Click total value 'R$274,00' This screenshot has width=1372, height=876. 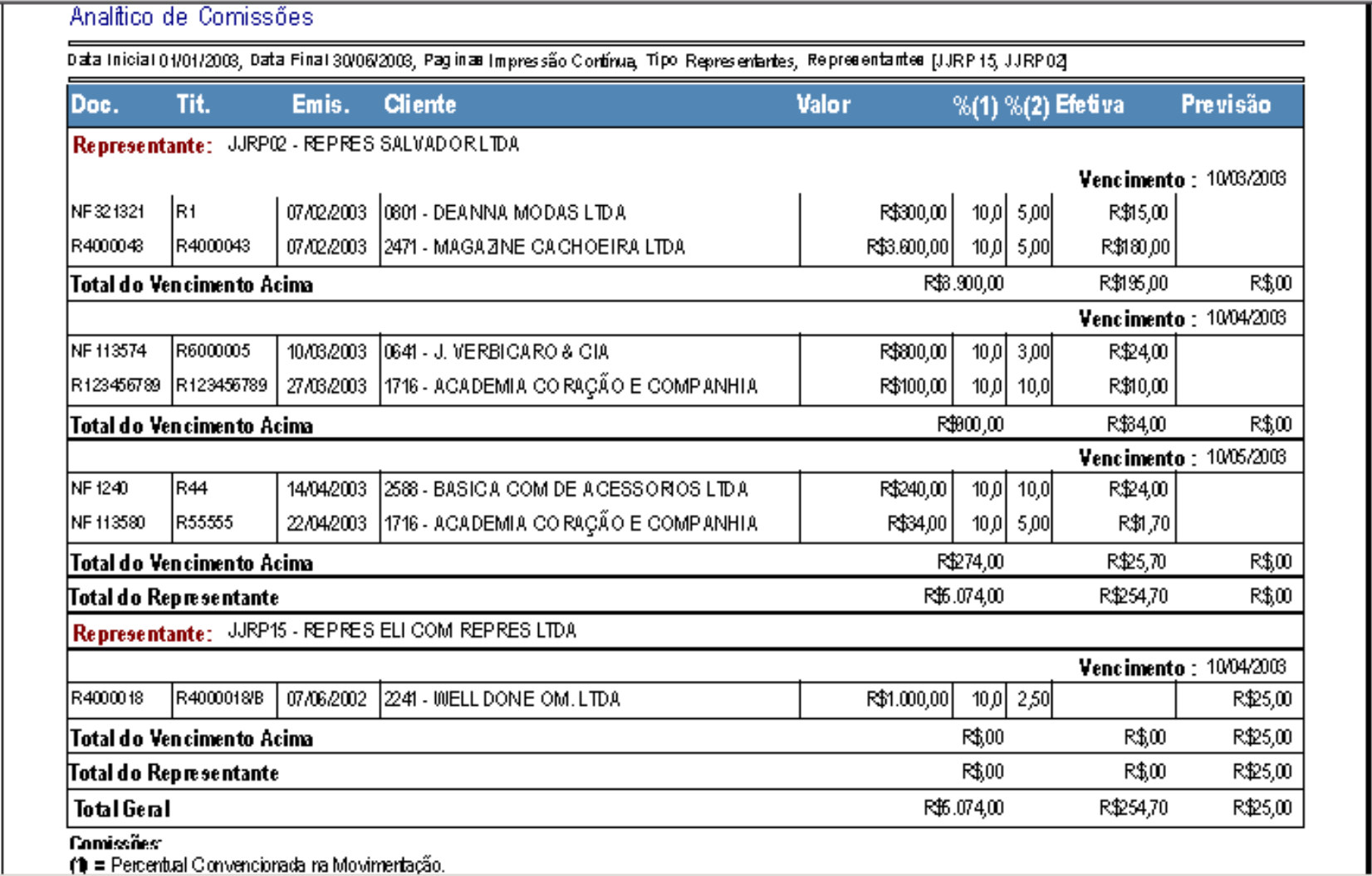(970, 562)
